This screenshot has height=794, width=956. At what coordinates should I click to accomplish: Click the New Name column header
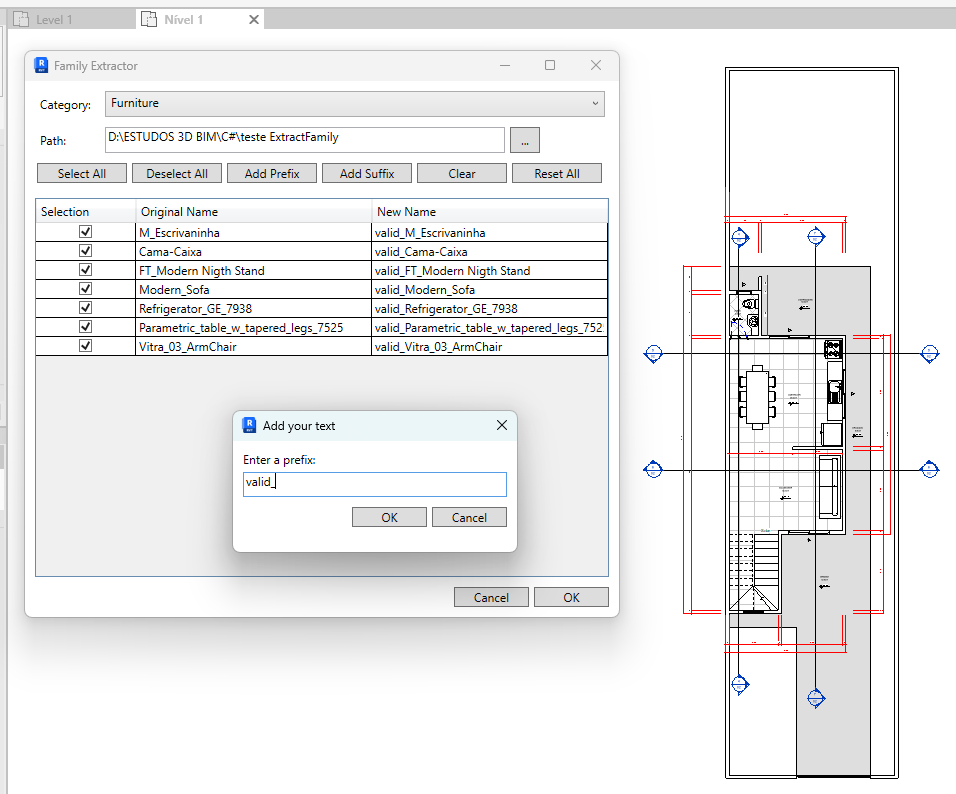488,212
